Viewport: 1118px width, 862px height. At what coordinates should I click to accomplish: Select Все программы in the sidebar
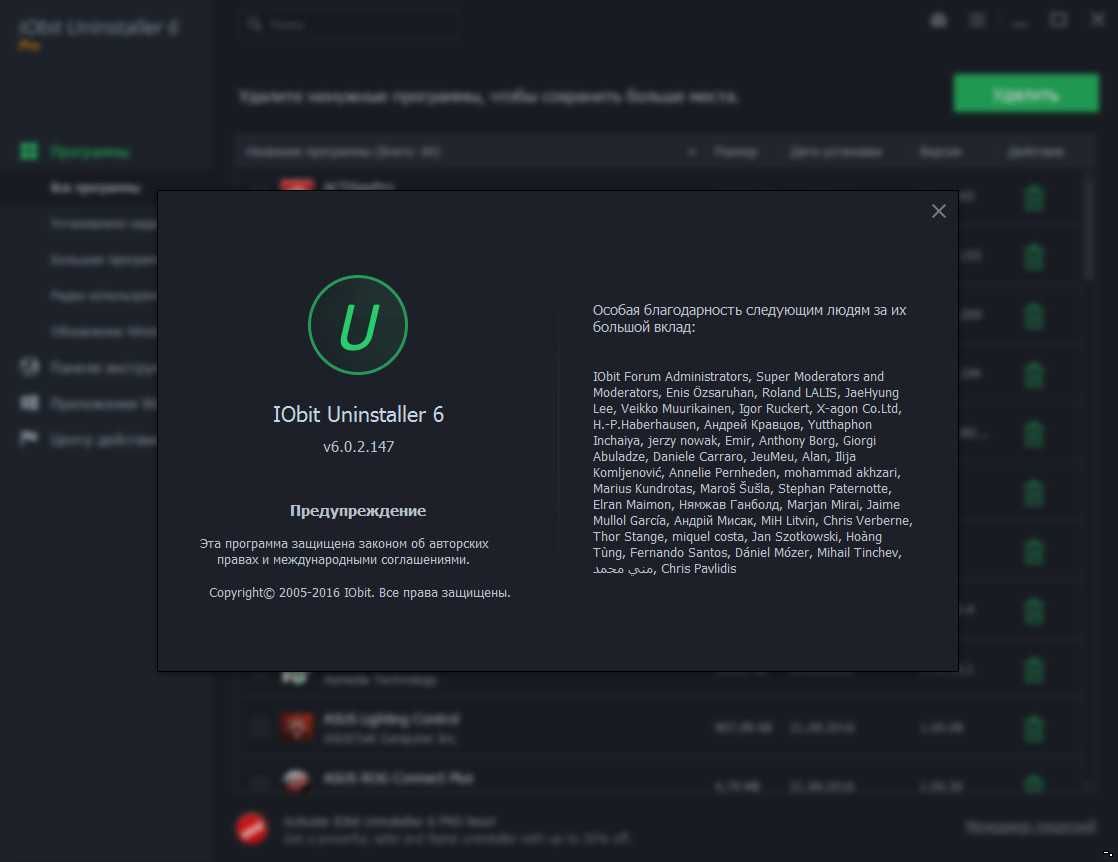(x=96, y=188)
